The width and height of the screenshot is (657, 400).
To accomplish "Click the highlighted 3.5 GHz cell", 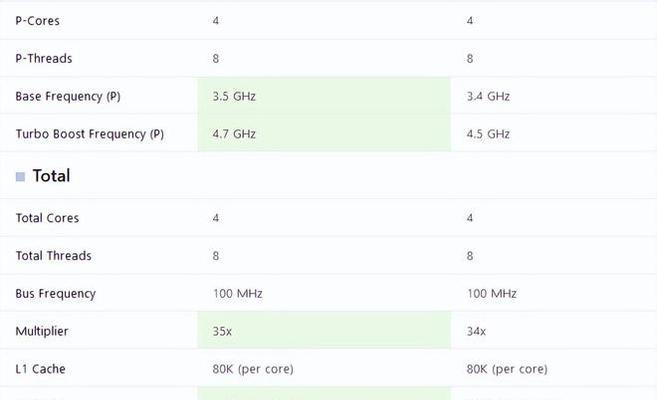I will pyautogui.click(x=324, y=96).
